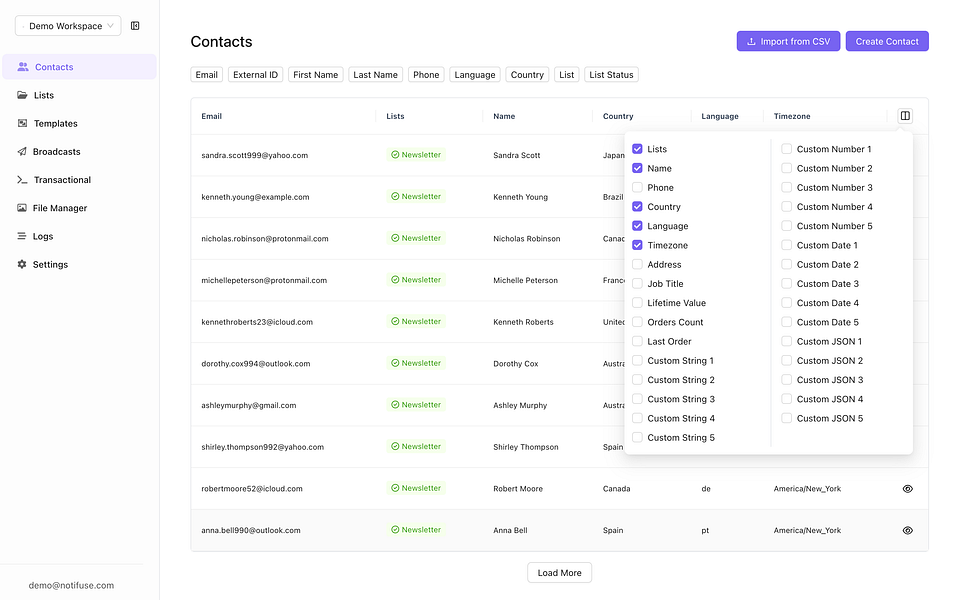Check the Custom Number 1 checkbox
Image resolution: width=958 pixels, height=600 pixels.
click(786, 148)
